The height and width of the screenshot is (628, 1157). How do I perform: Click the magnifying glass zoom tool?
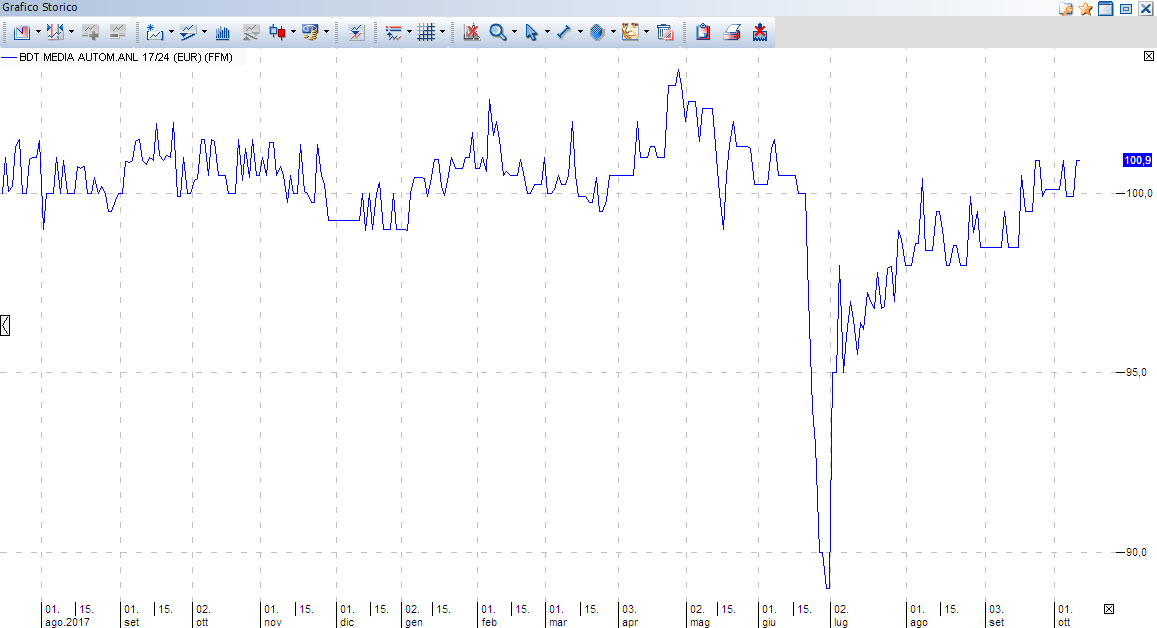497,32
